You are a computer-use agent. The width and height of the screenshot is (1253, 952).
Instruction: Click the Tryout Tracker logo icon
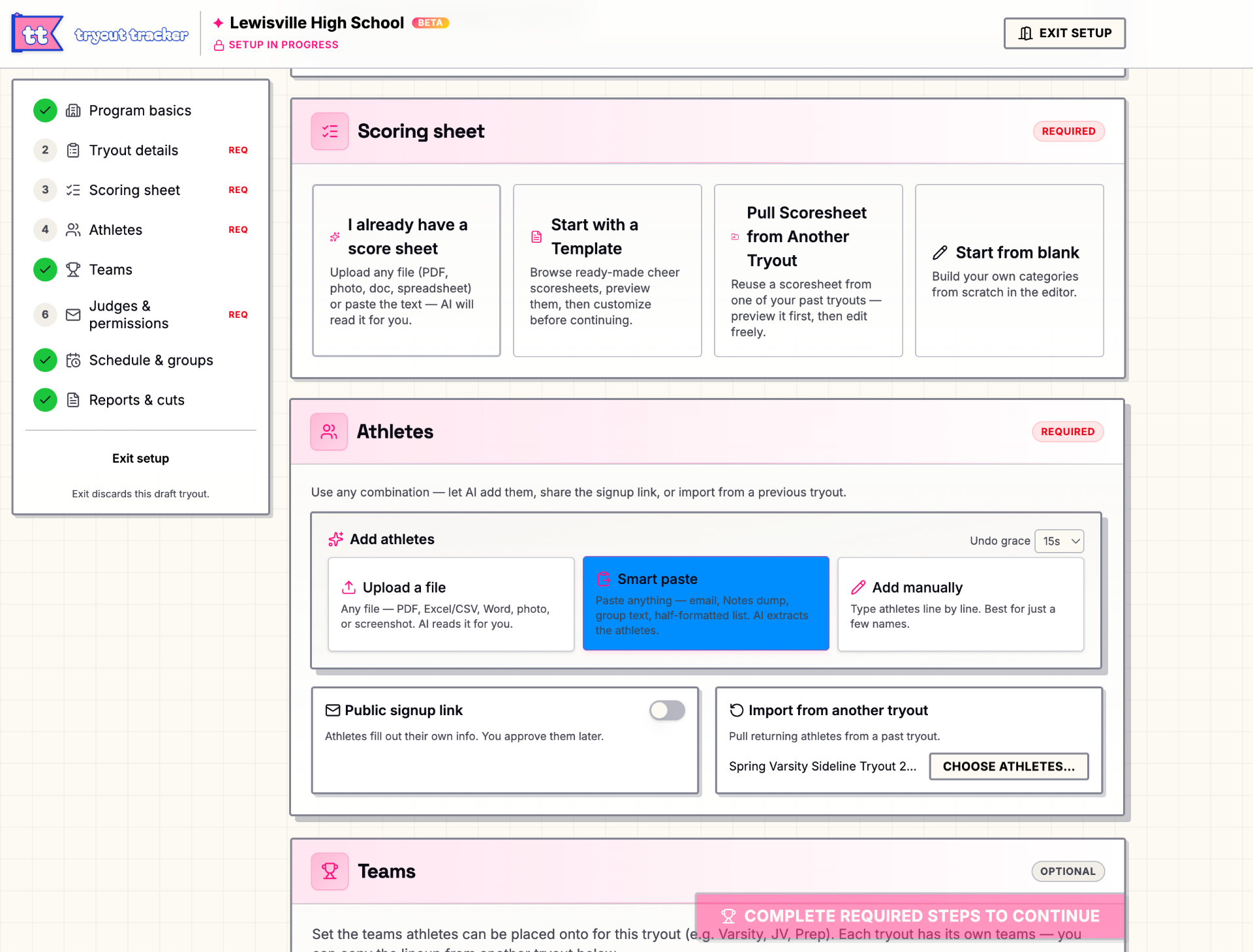pos(37,33)
